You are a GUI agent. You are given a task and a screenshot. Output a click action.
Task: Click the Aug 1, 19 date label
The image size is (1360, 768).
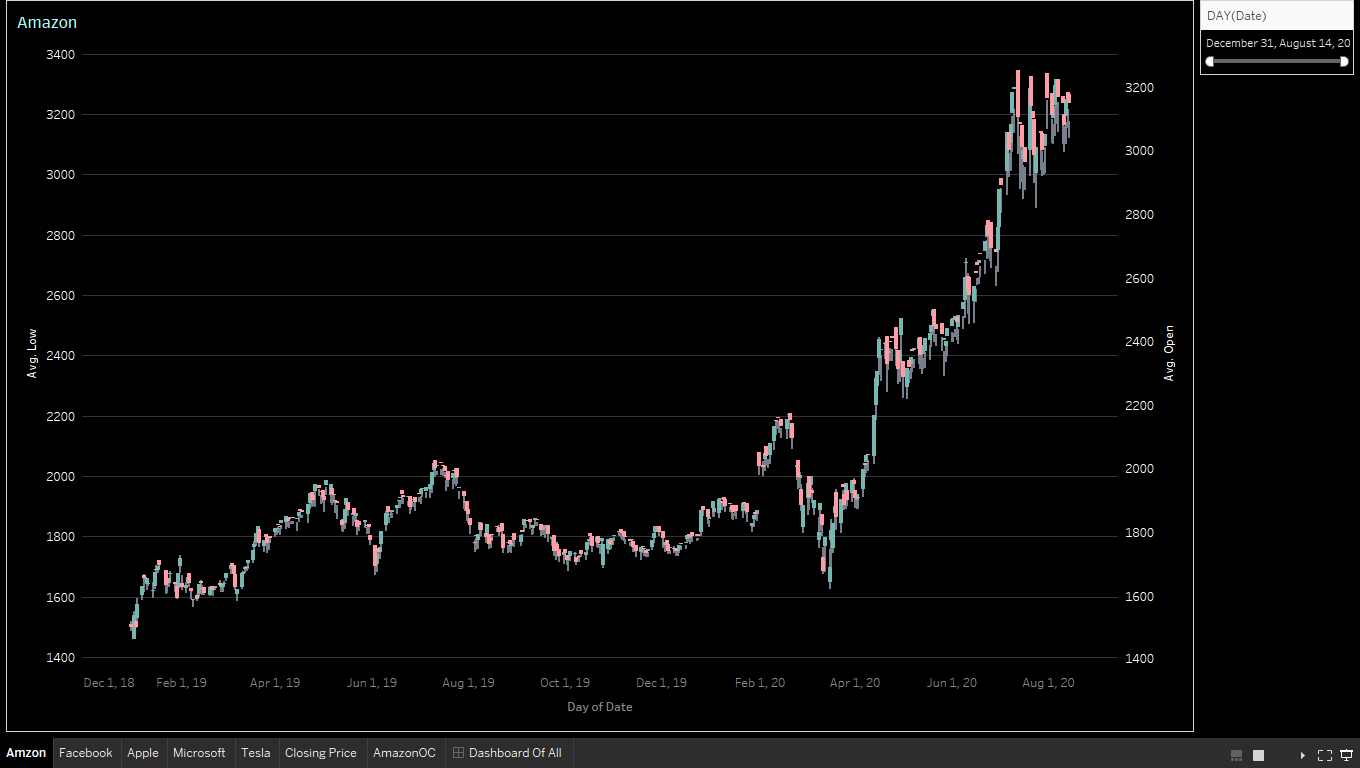469,683
